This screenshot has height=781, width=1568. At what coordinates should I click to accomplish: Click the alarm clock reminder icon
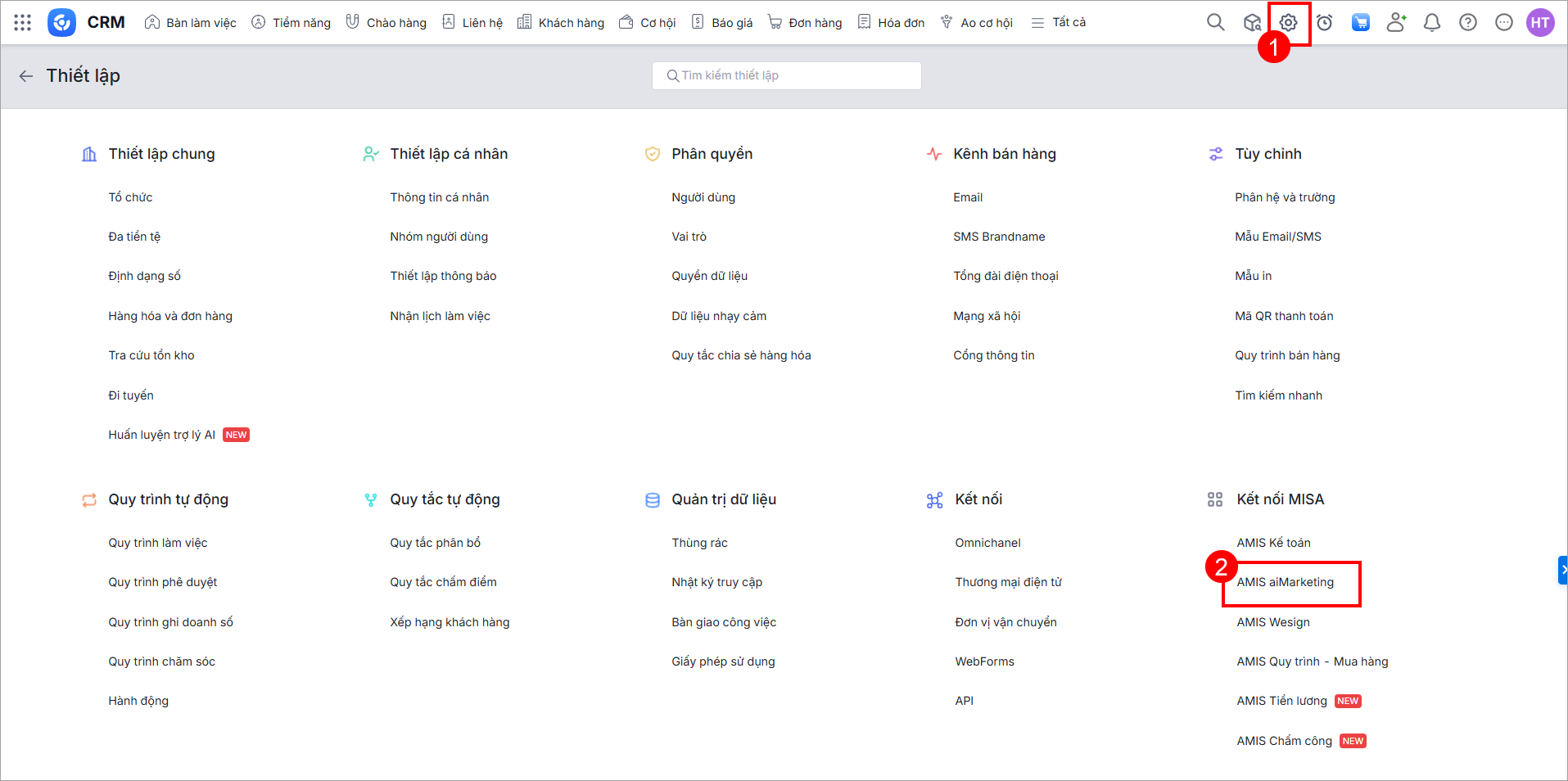click(1324, 23)
